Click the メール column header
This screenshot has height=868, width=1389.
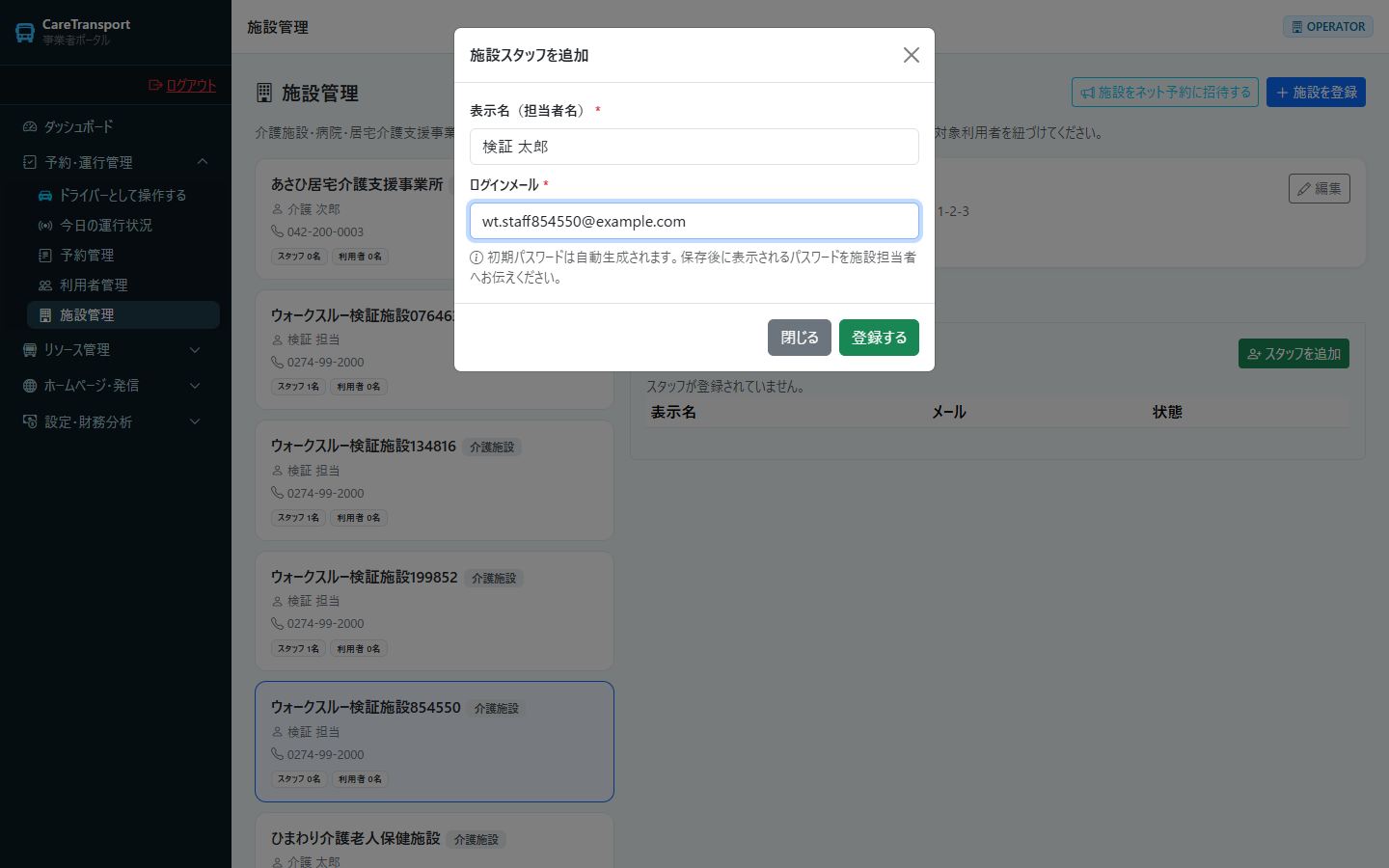[948, 412]
